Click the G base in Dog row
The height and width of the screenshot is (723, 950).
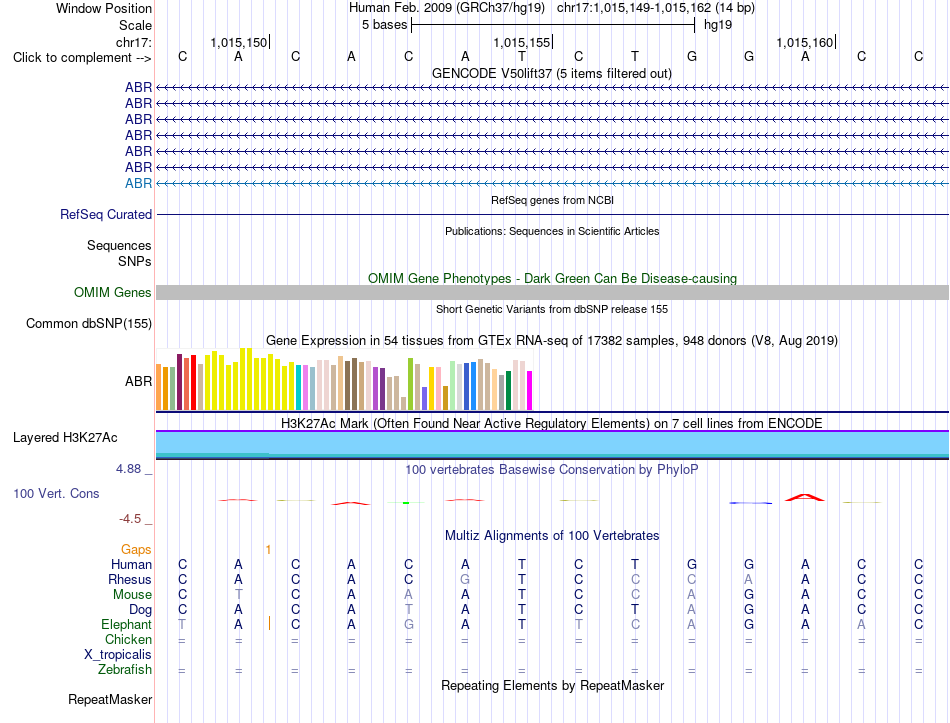(749, 609)
